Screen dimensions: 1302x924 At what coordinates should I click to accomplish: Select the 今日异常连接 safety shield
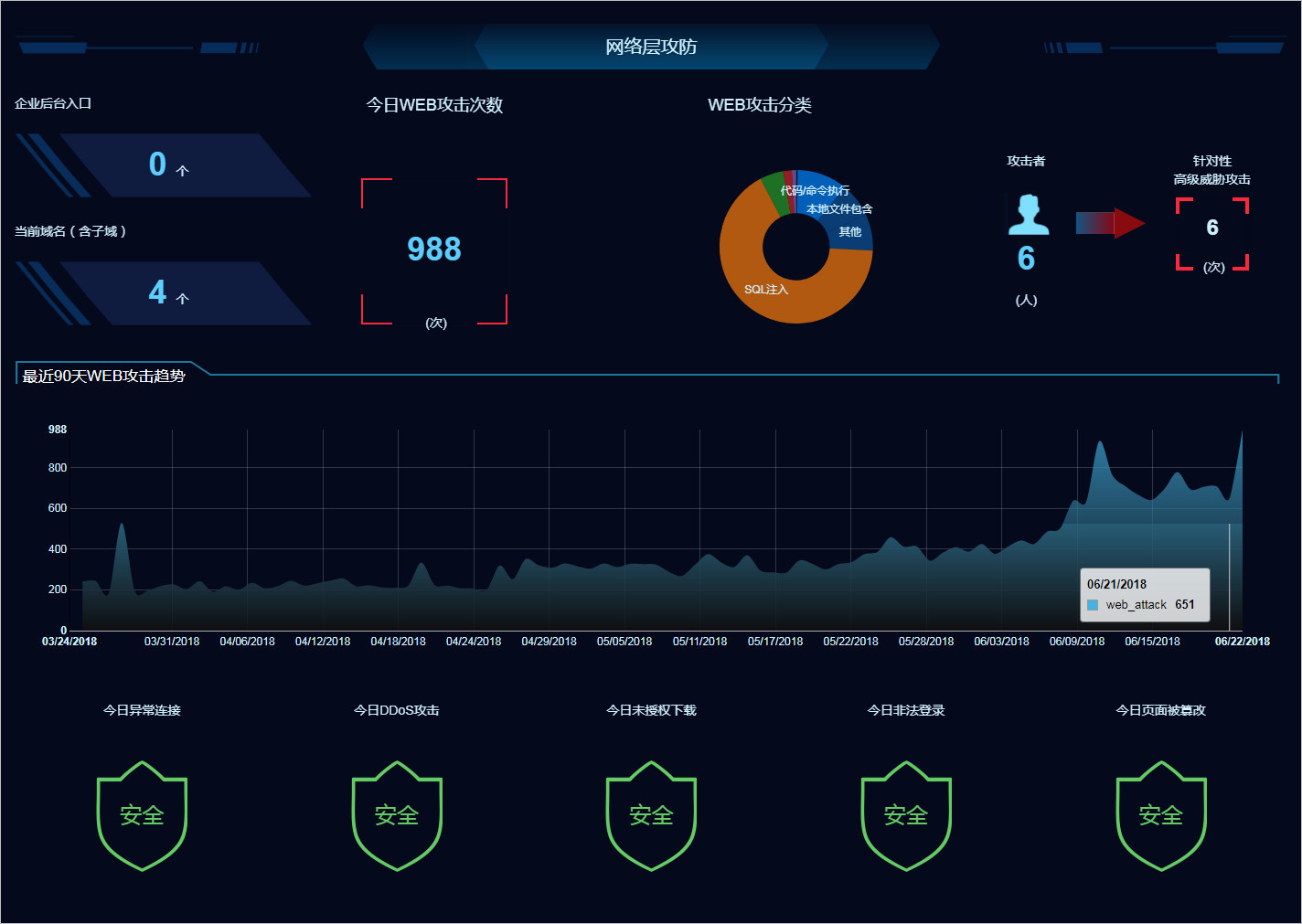tap(142, 815)
